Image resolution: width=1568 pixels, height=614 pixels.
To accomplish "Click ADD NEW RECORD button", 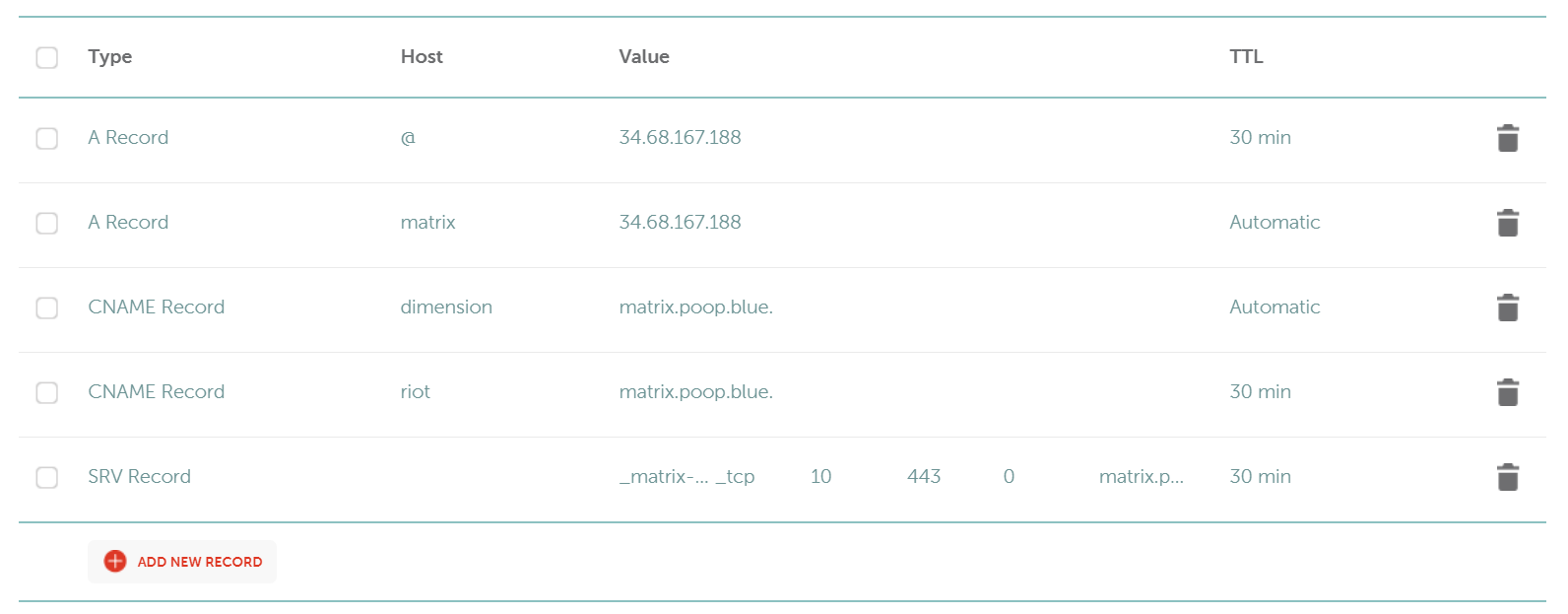I will point(182,562).
